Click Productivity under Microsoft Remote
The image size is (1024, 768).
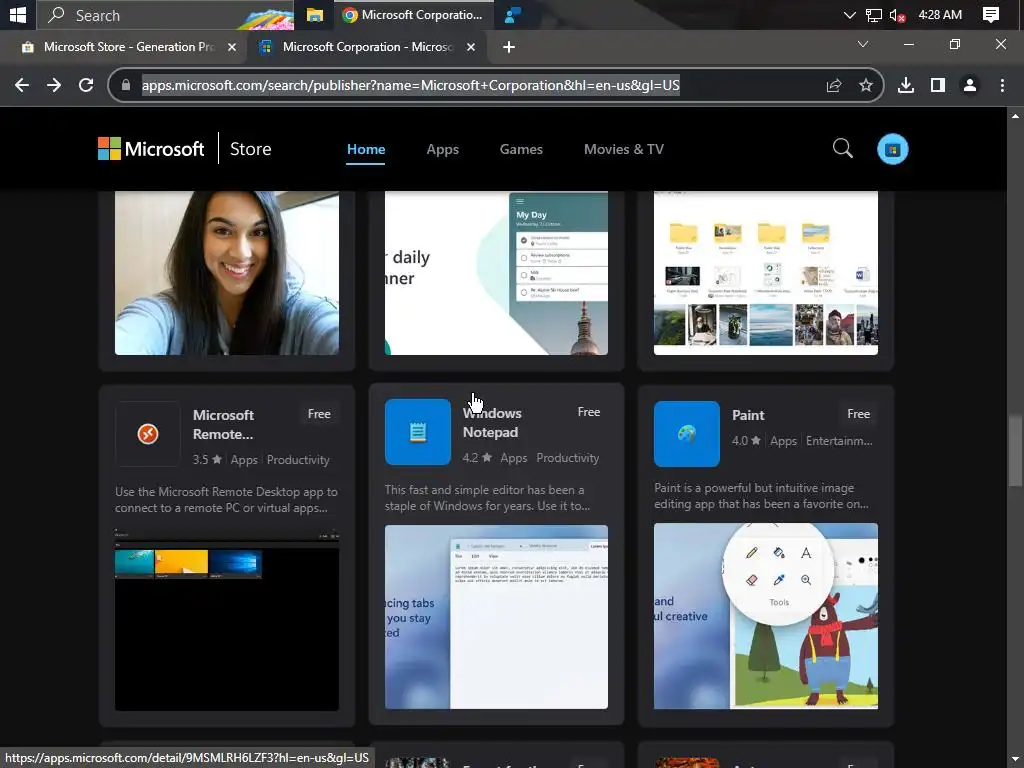pyautogui.click(x=298, y=460)
